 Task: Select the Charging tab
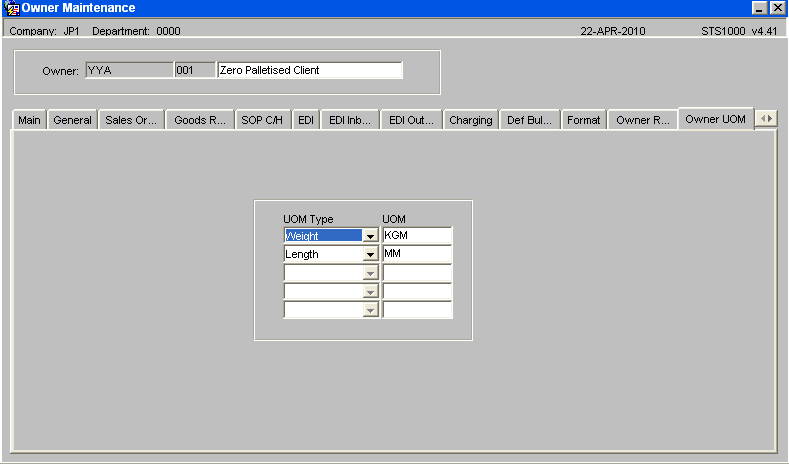470,120
